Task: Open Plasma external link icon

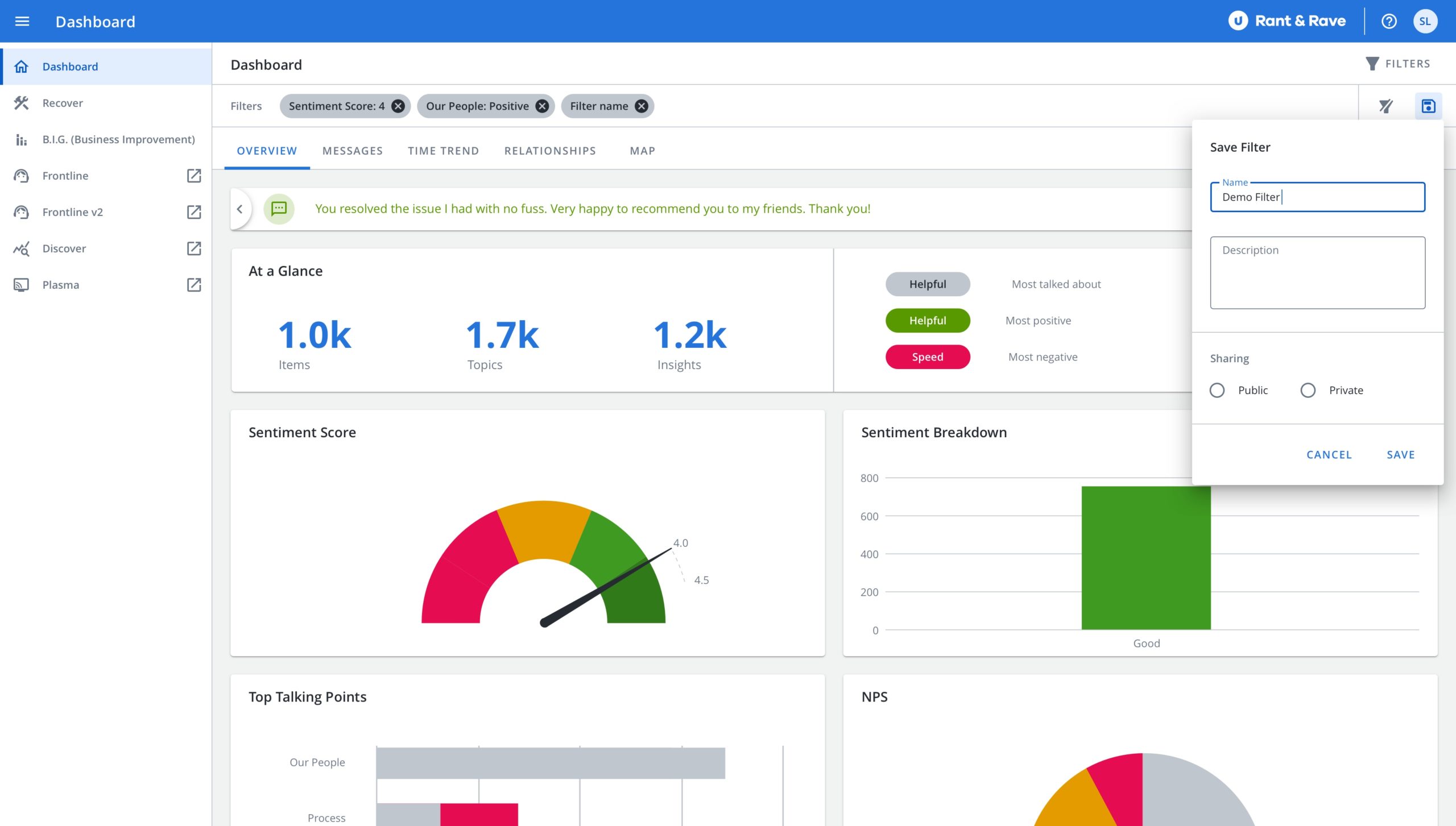Action: [194, 285]
